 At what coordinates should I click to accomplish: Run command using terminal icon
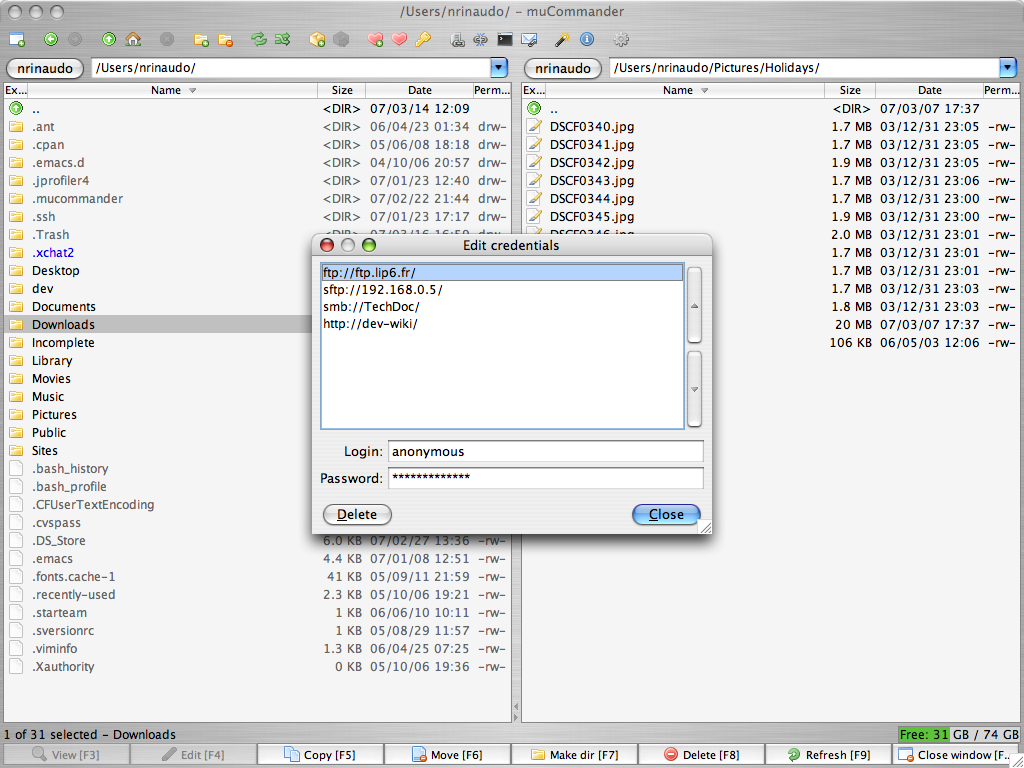coord(505,40)
